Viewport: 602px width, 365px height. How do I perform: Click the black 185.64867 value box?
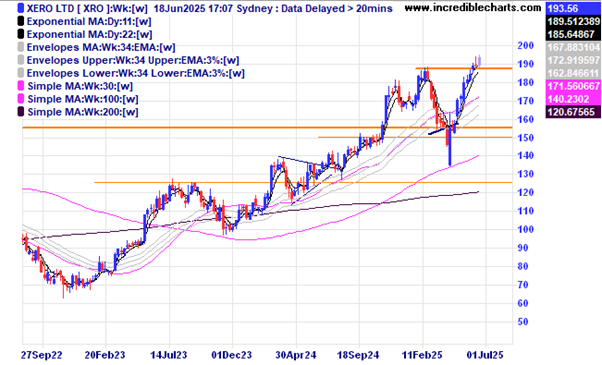pyautogui.click(x=573, y=35)
